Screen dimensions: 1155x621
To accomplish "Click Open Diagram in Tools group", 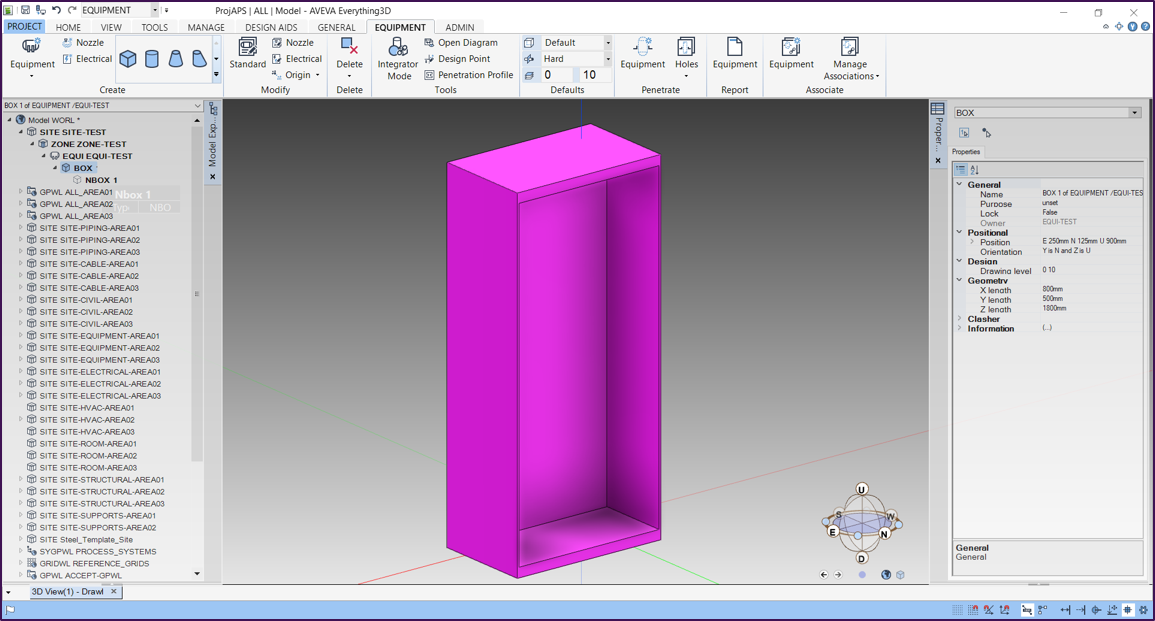I will (461, 43).
